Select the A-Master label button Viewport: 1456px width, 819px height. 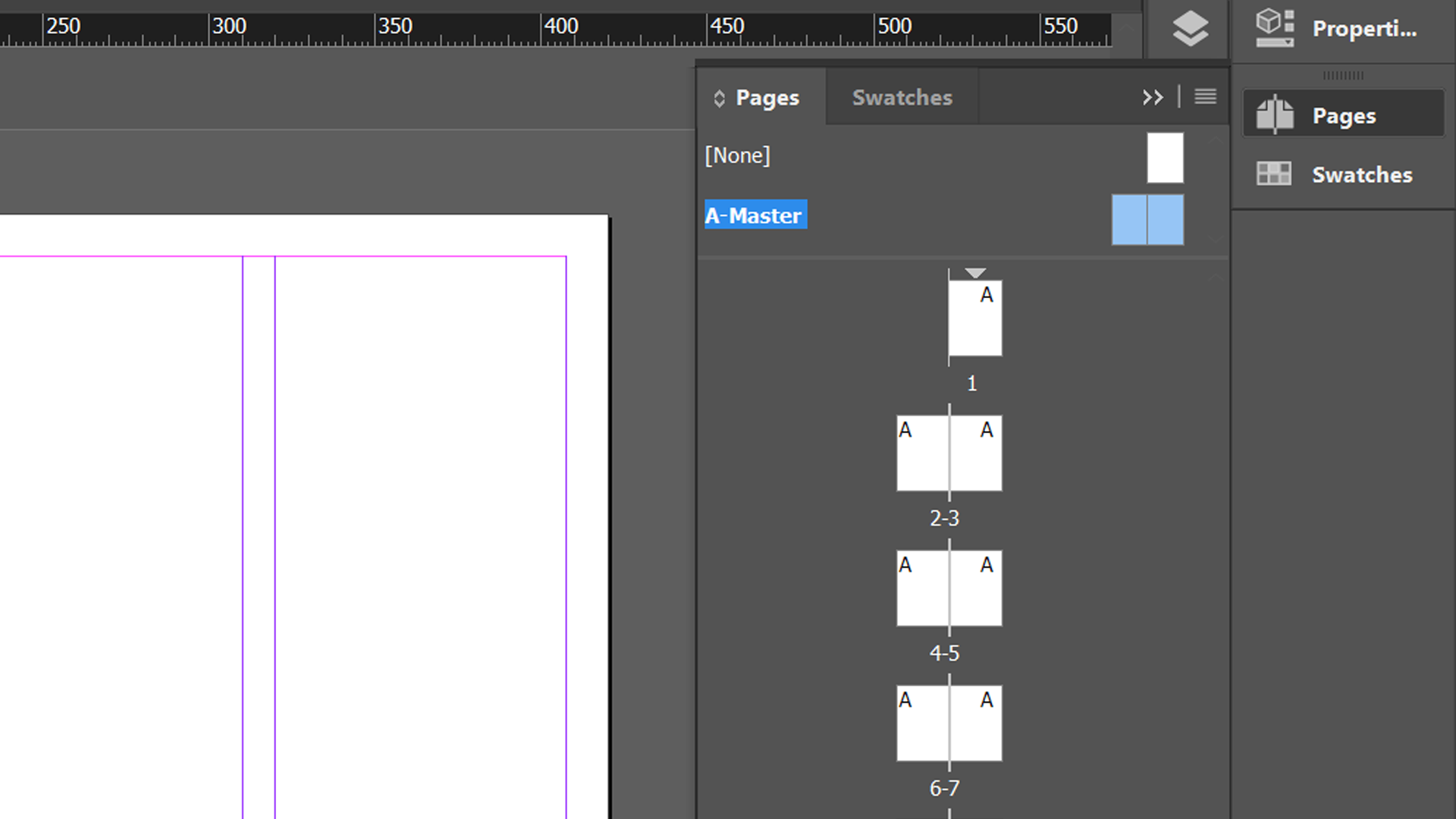pos(755,215)
